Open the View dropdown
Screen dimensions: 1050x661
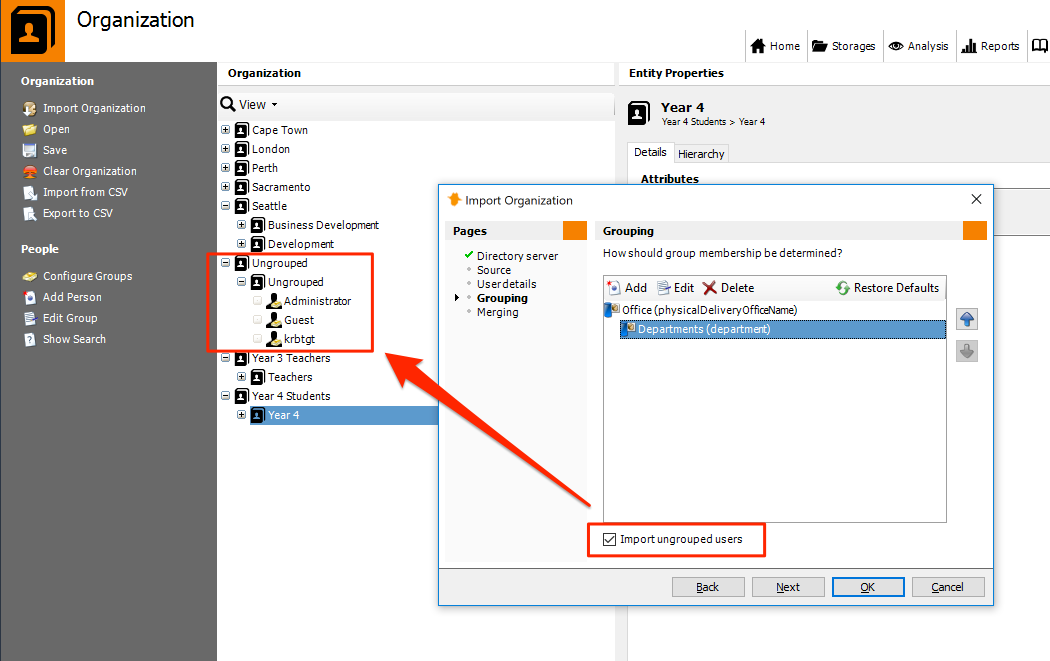[x=250, y=104]
